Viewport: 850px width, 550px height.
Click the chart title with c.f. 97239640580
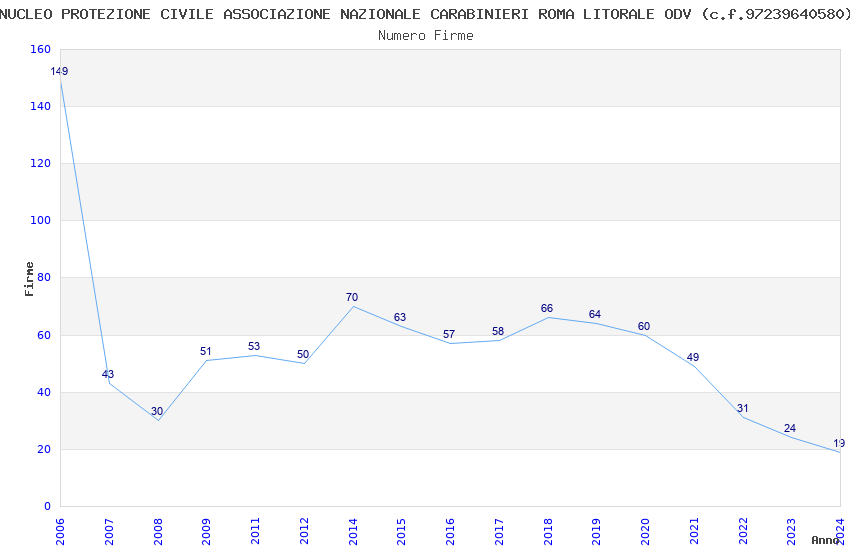(425, 14)
